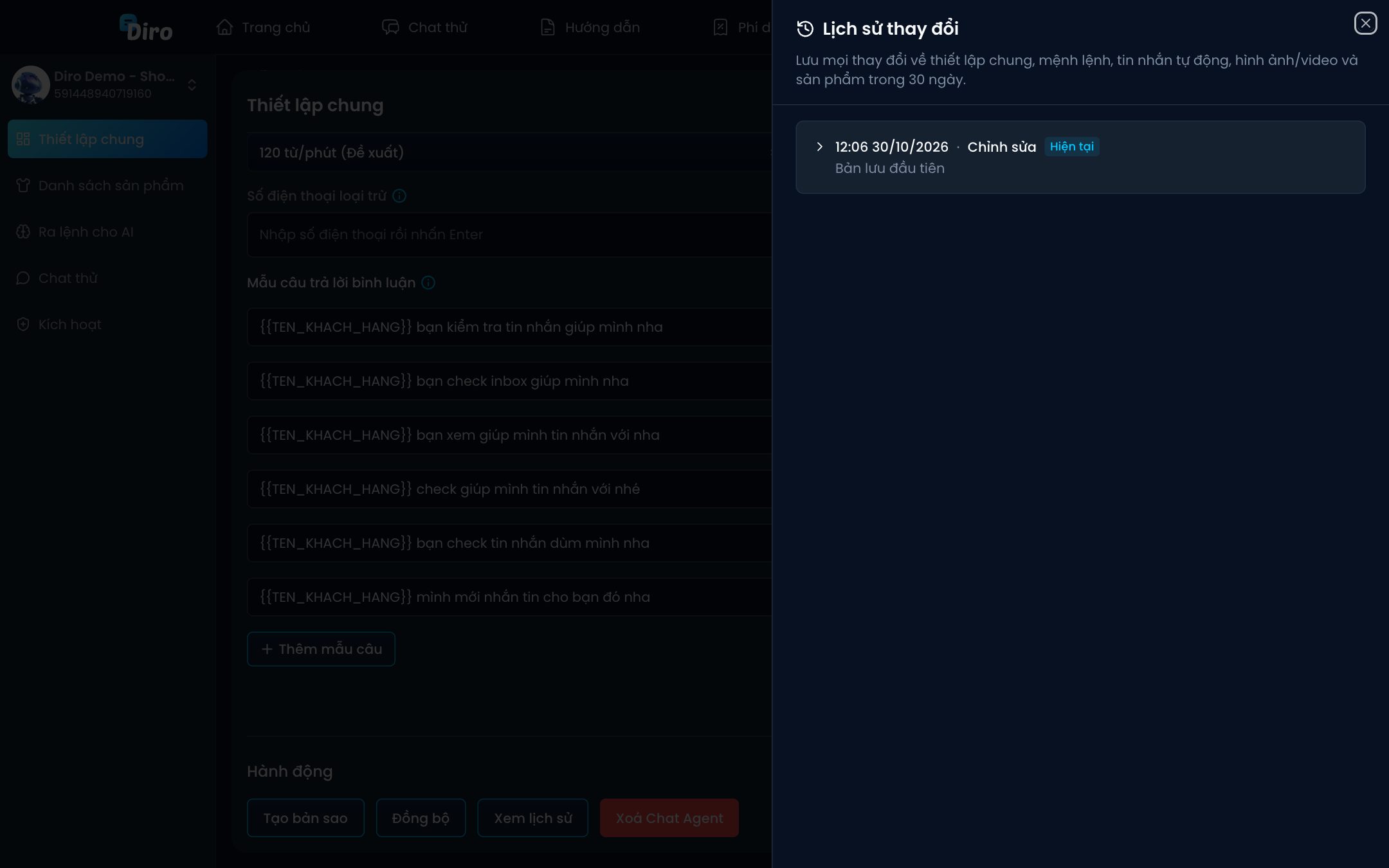Focus the Nhập số điện thoại input field
The width and height of the screenshot is (1389, 868).
click(x=509, y=234)
